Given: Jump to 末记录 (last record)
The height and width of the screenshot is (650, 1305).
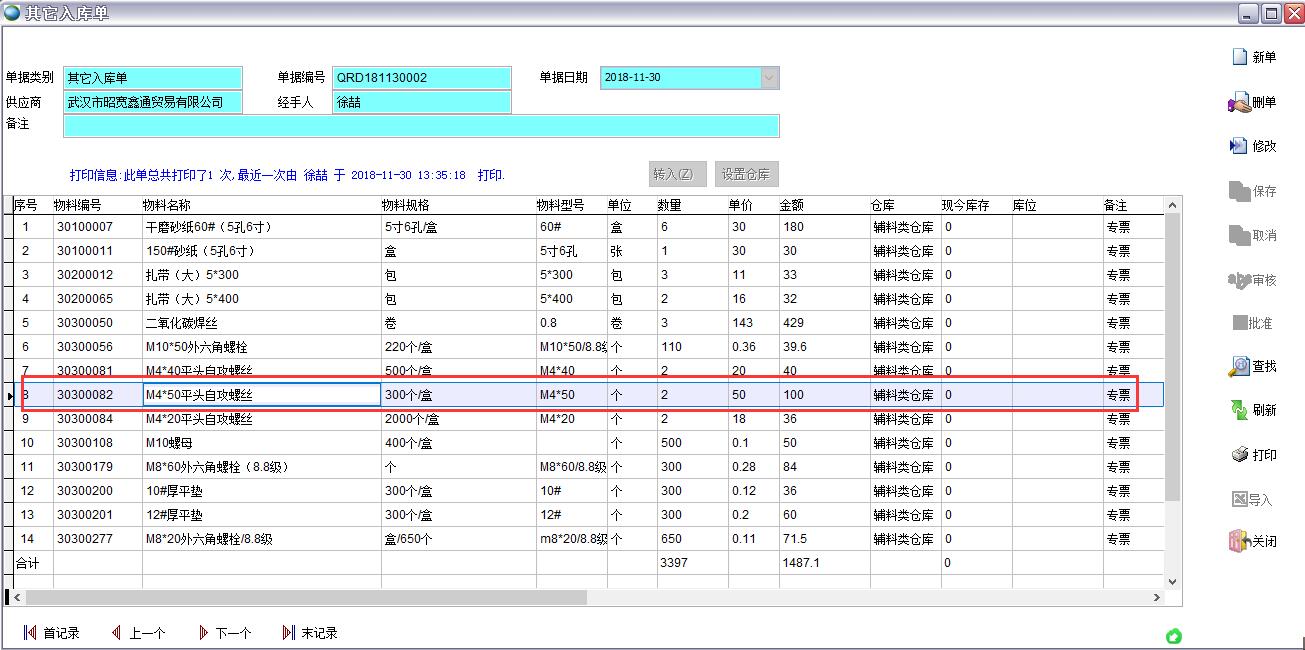Looking at the screenshot, I should (x=289, y=633).
